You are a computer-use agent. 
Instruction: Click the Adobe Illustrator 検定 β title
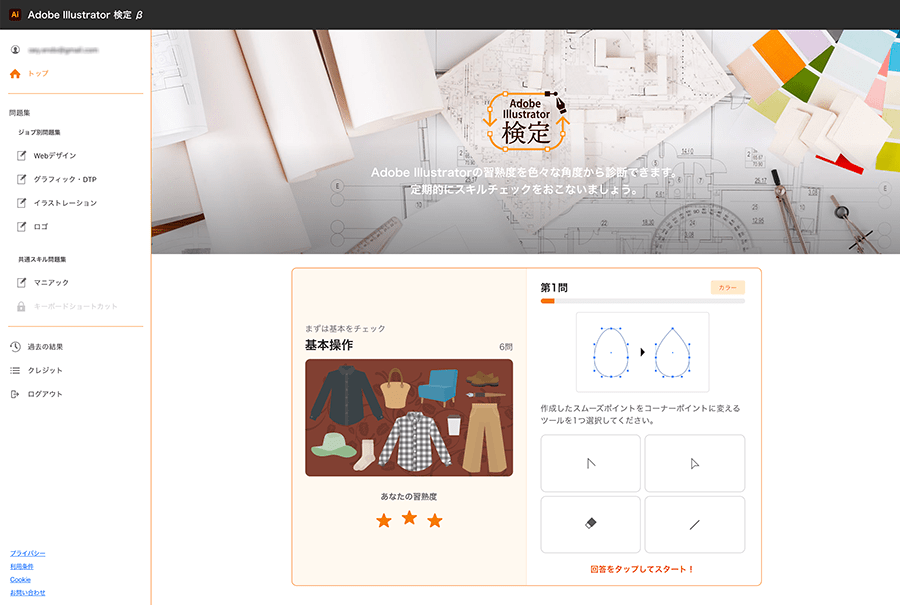tap(85, 15)
